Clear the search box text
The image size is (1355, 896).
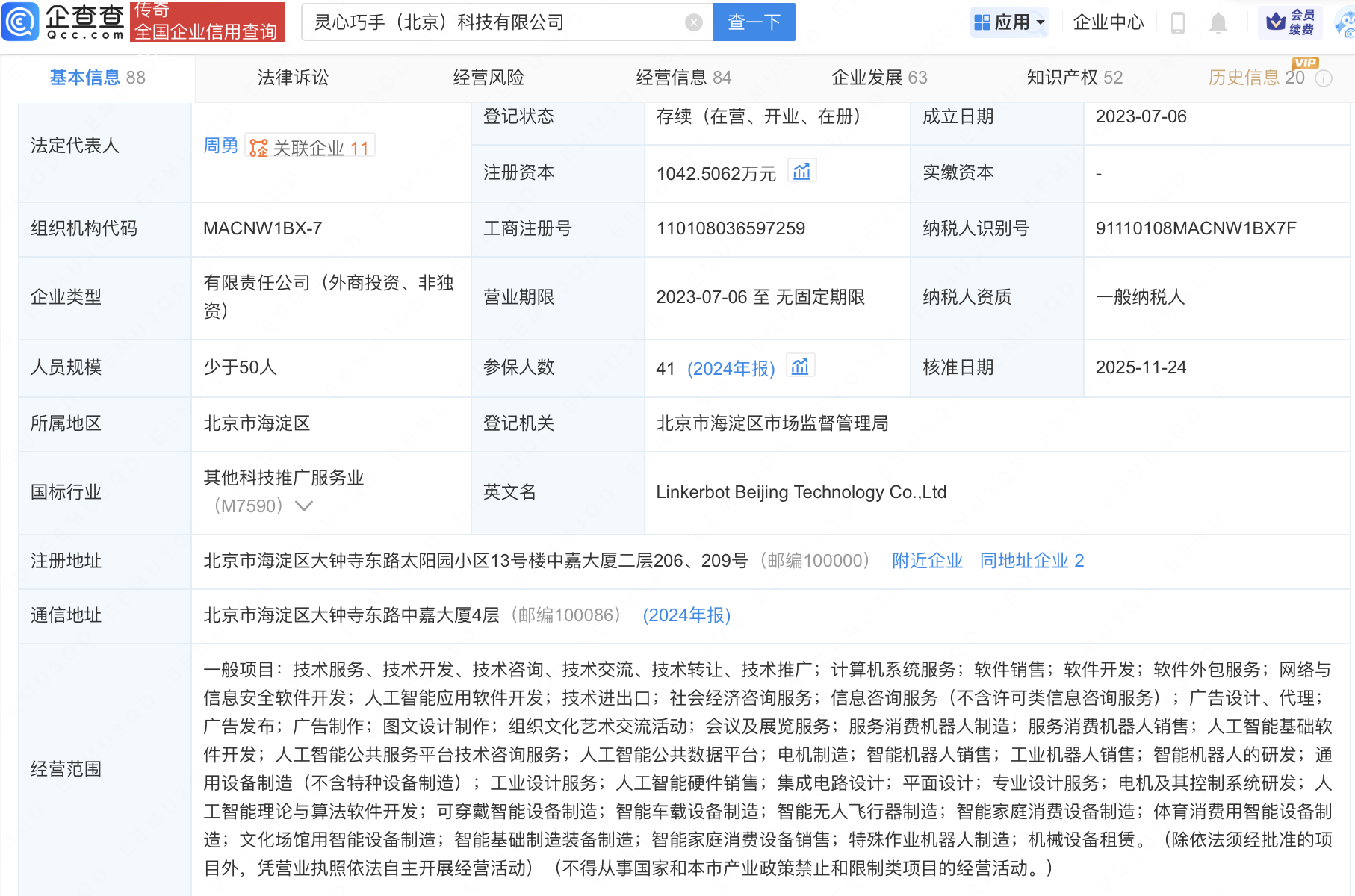pos(693,22)
